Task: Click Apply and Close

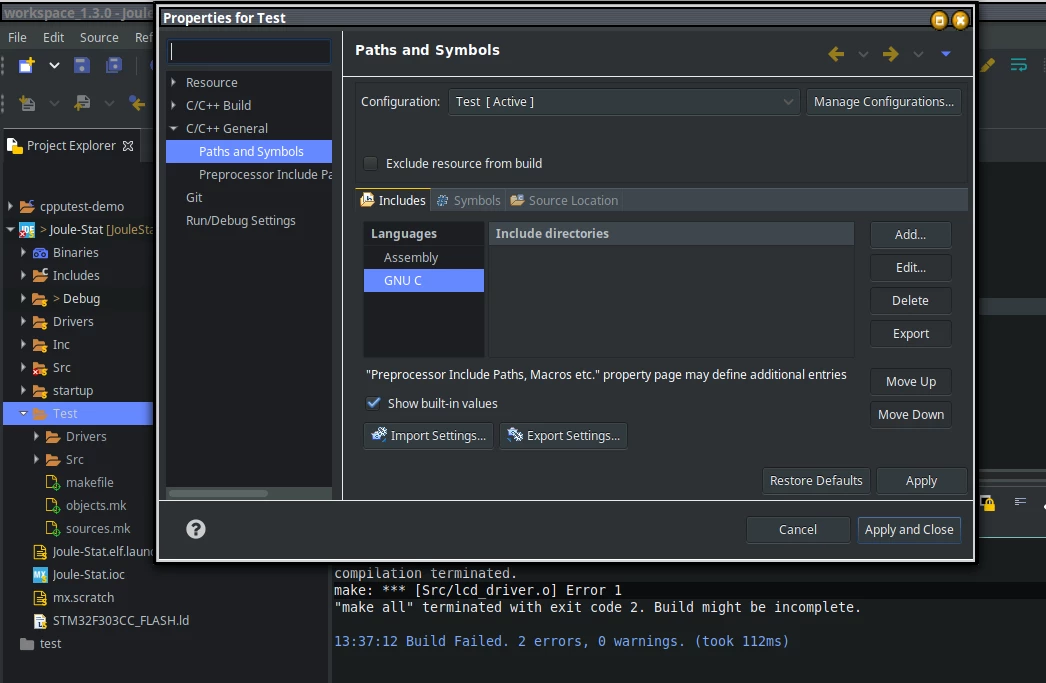Action: (x=909, y=530)
